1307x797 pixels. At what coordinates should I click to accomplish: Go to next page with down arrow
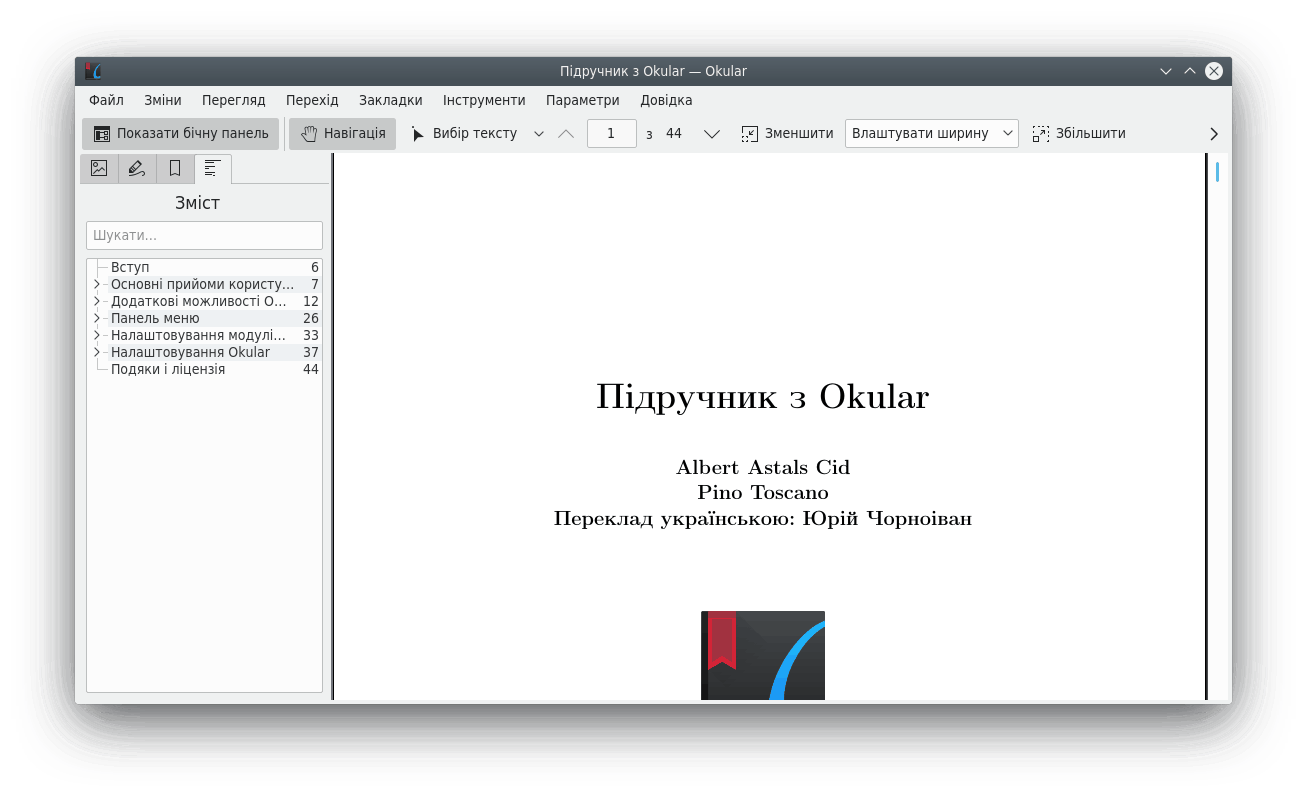[x=712, y=133]
